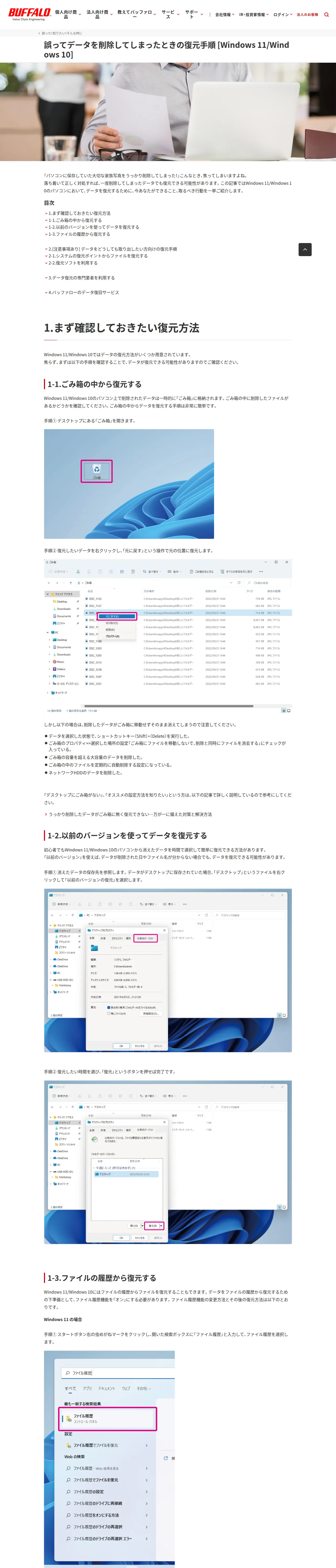Click the highlighted ごみ箱 recycle bin icon
336x1568 pixels.
(96, 470)
